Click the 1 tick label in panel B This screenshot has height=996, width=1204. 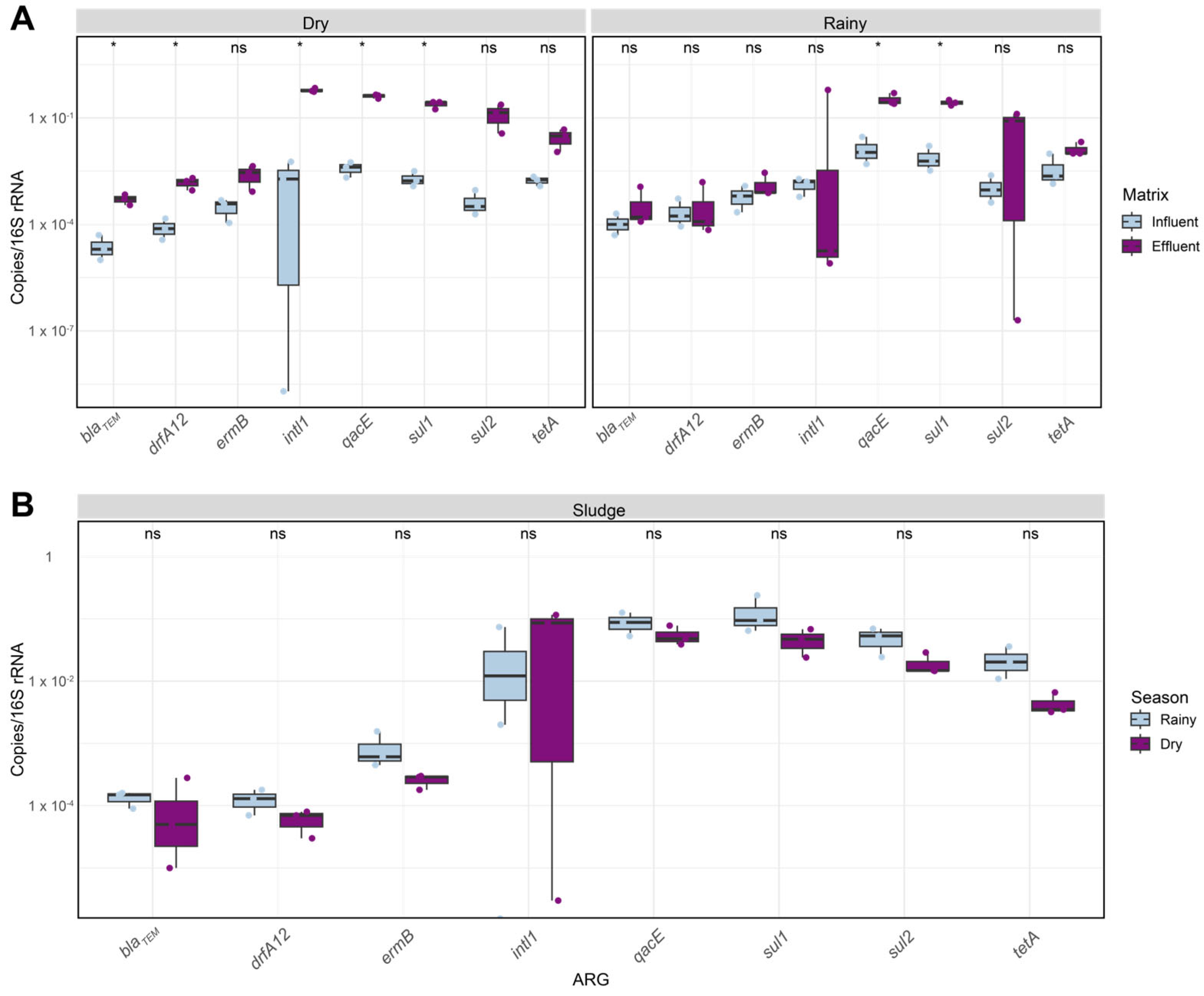[49, 557]
